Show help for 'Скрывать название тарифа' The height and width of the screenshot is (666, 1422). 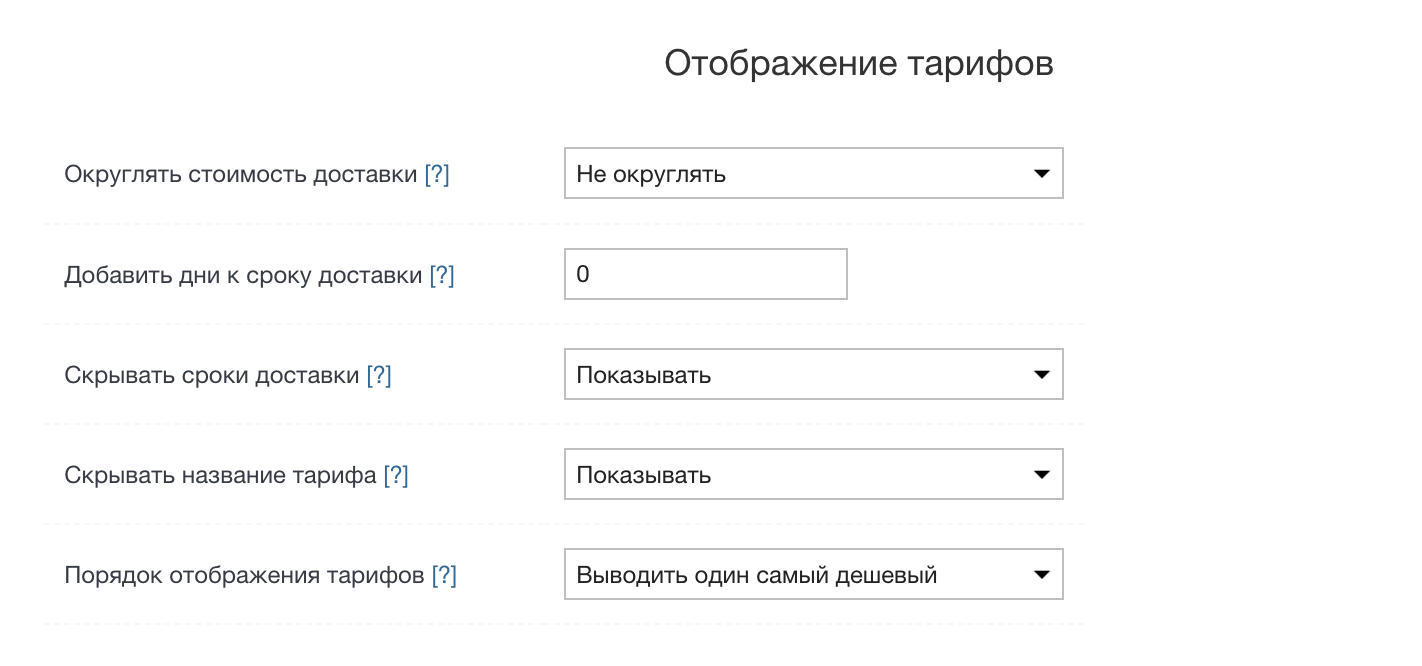396,476
